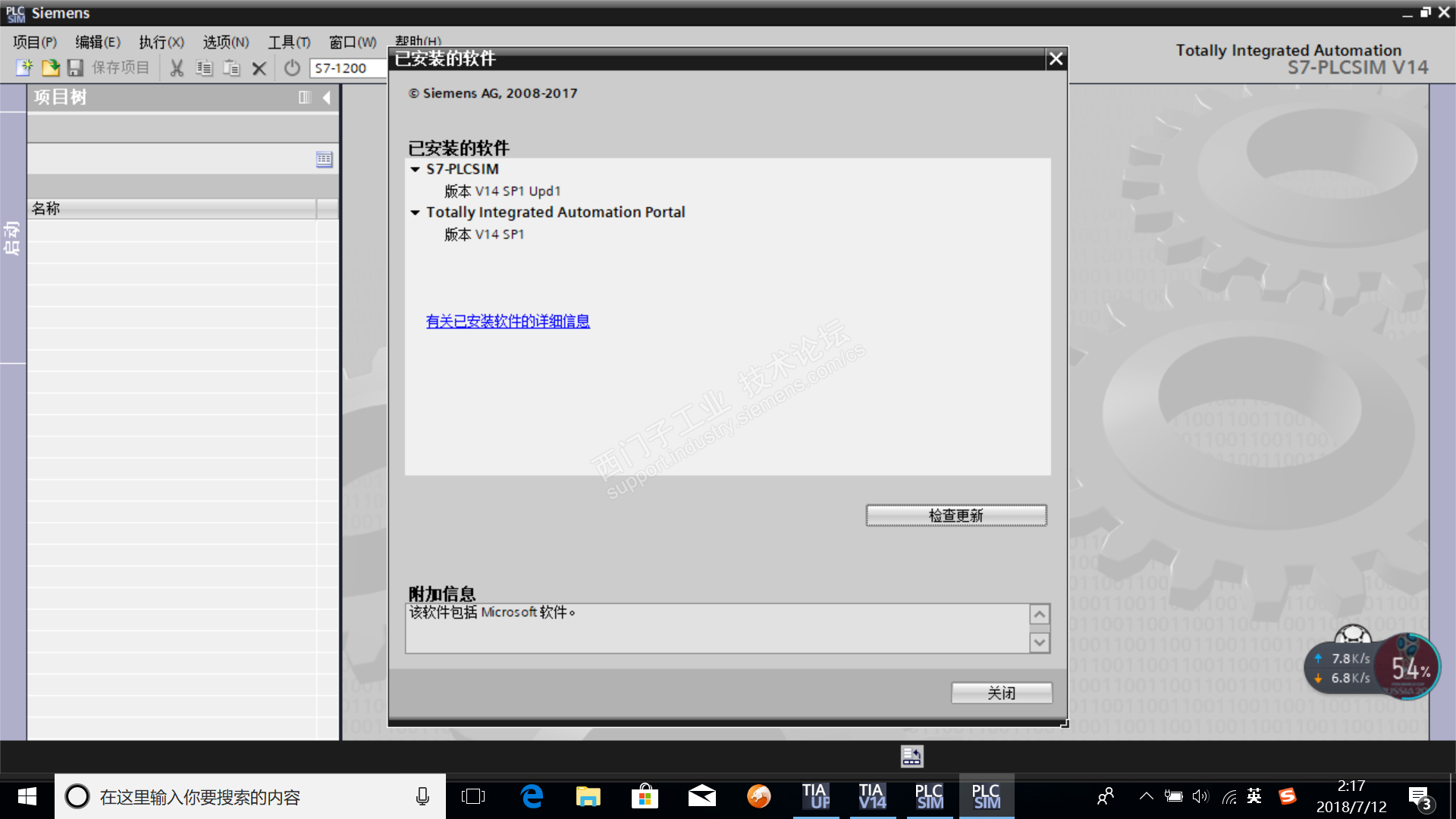This screenshot has height=819, width=1456.
Task: Click the scissors cut icon
Action: tap(177, 67)
